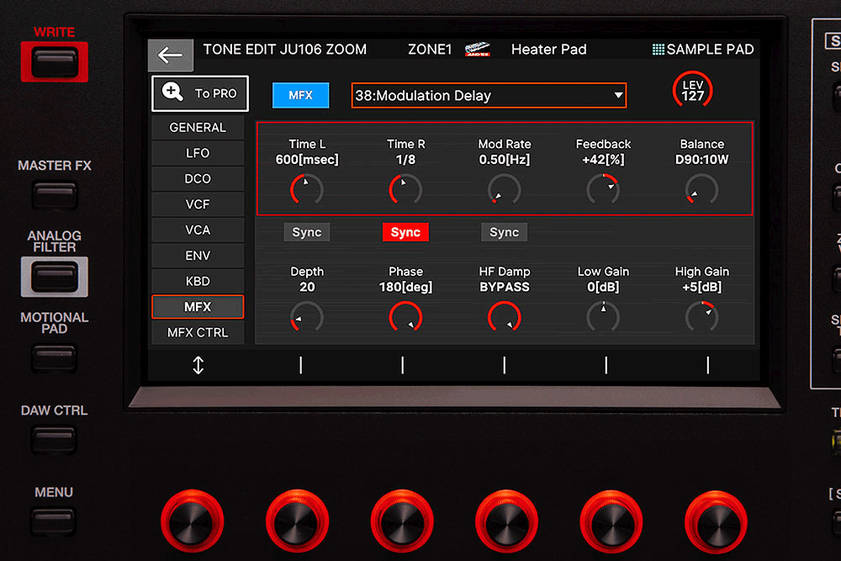Enable Sync for Time L

click(x=307, y=232)
